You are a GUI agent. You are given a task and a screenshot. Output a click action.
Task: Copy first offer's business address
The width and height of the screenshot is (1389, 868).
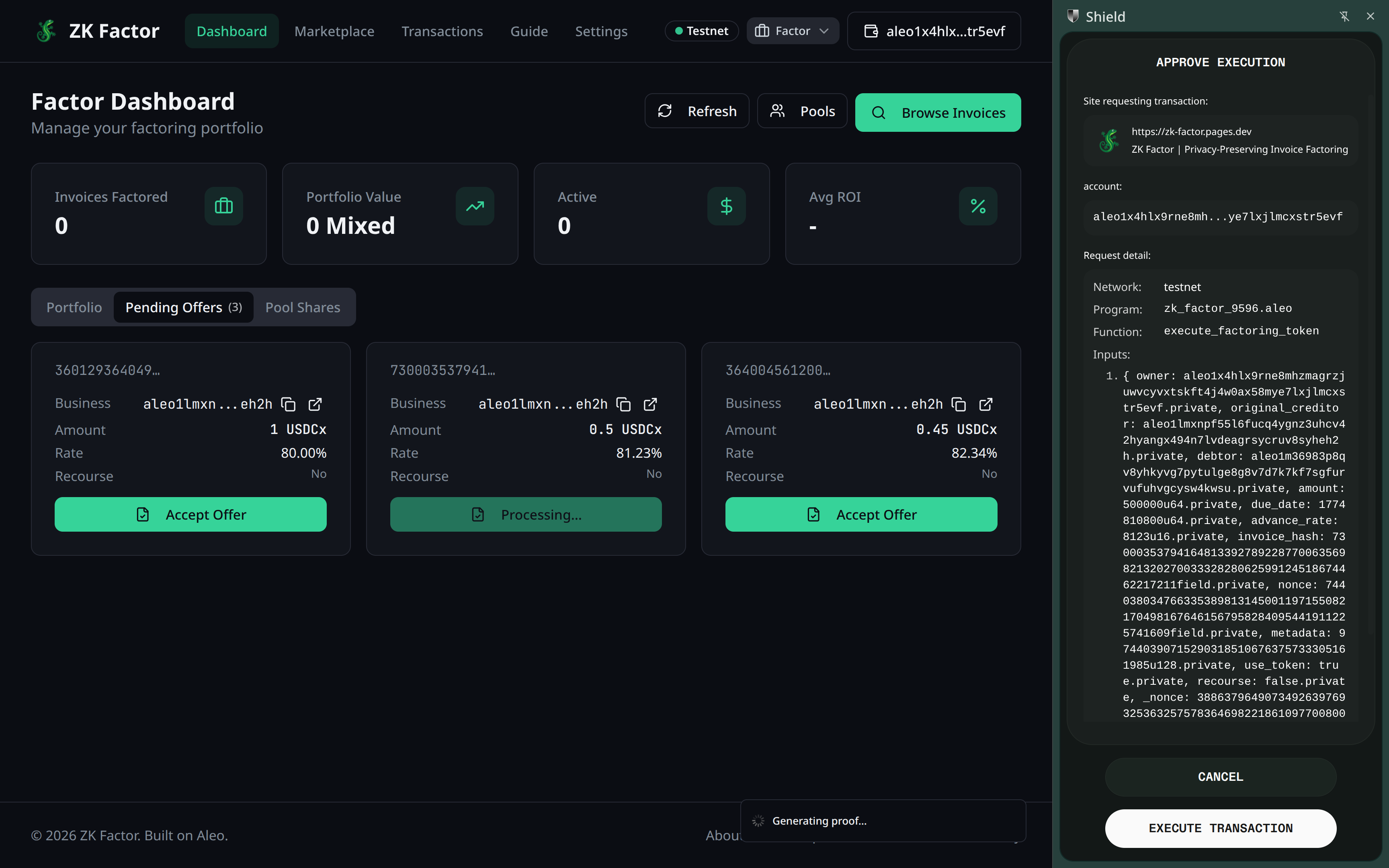point(288,404)
